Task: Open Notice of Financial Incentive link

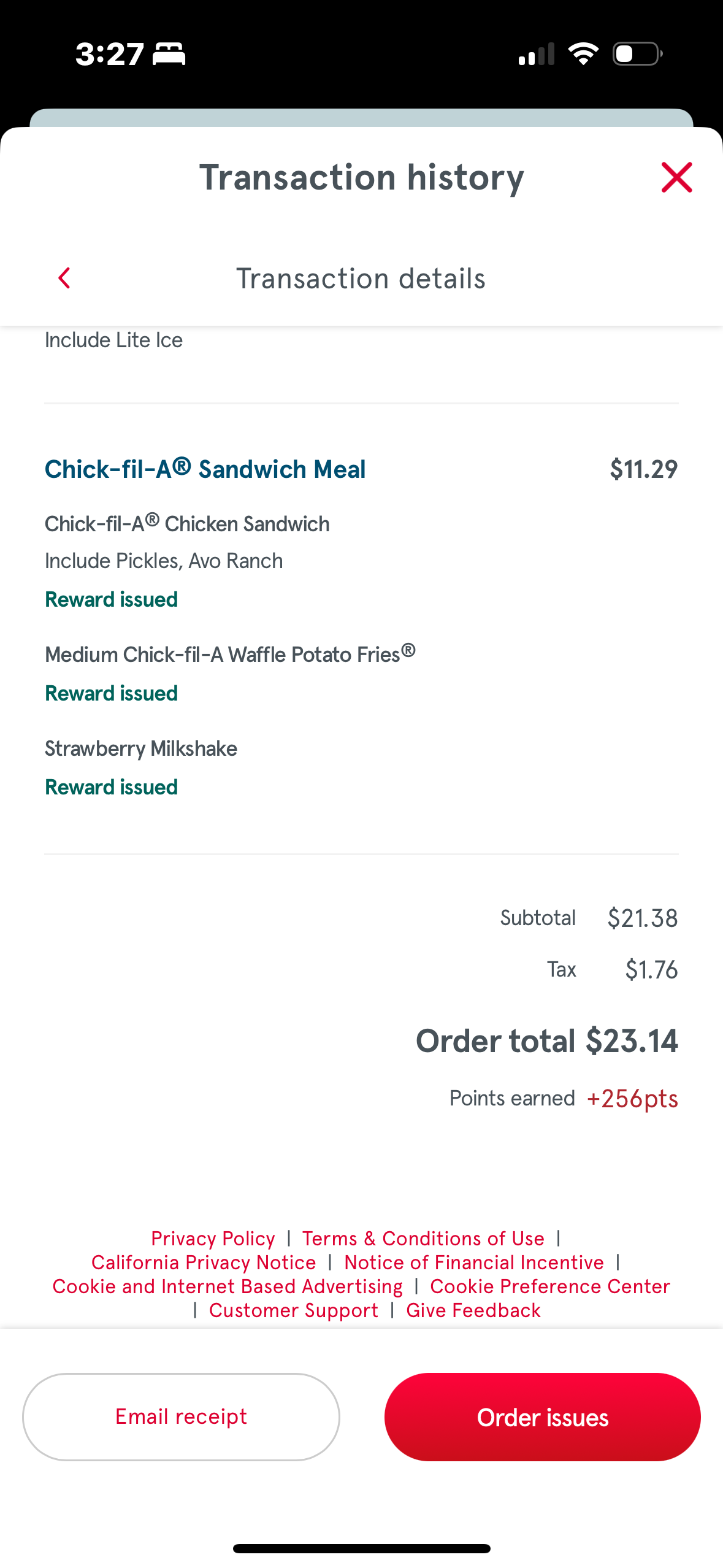Action: click(474, 1262)
